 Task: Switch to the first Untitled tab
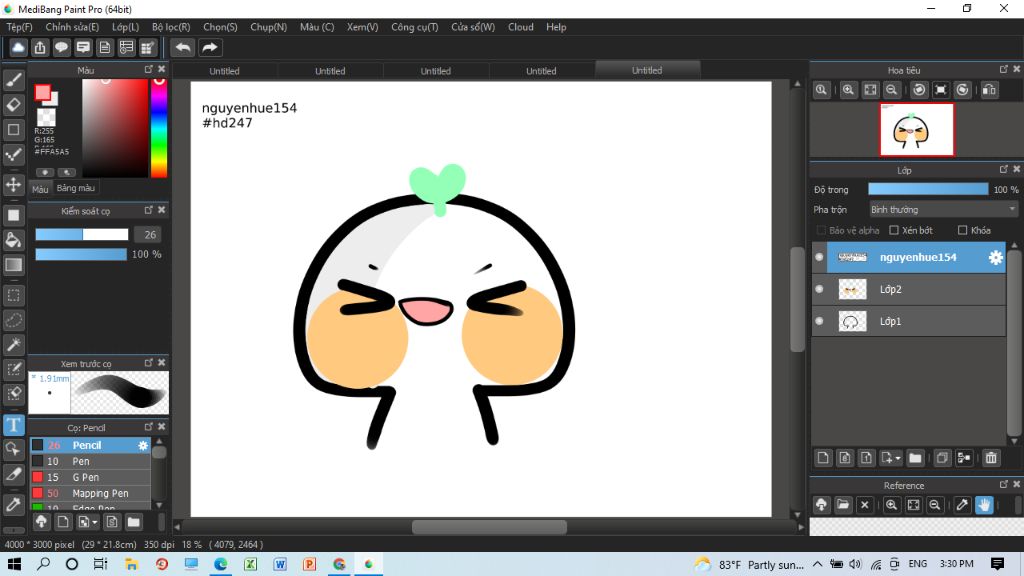[225, 71]
